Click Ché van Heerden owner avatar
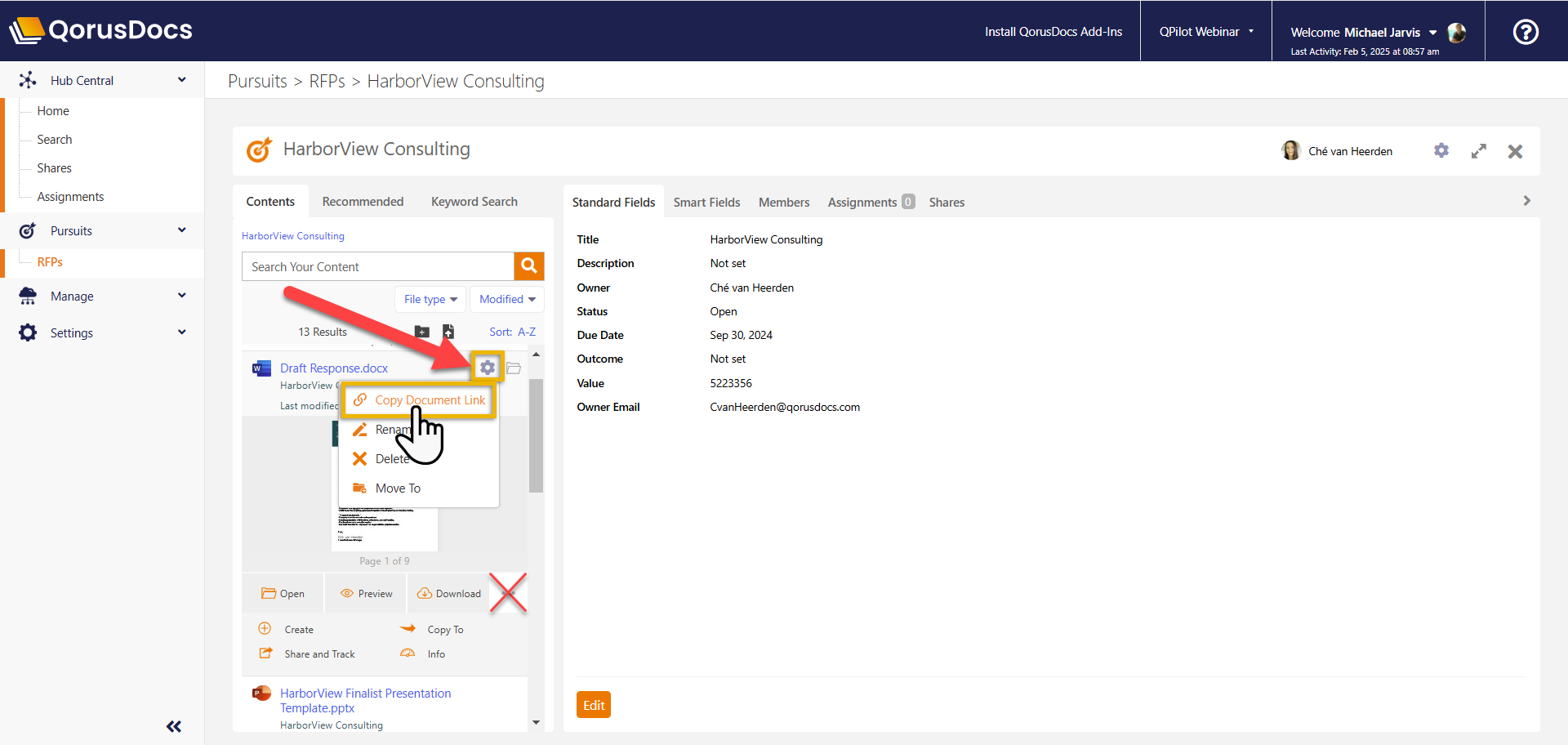 pyautogui.click(x=1291, y=150)
